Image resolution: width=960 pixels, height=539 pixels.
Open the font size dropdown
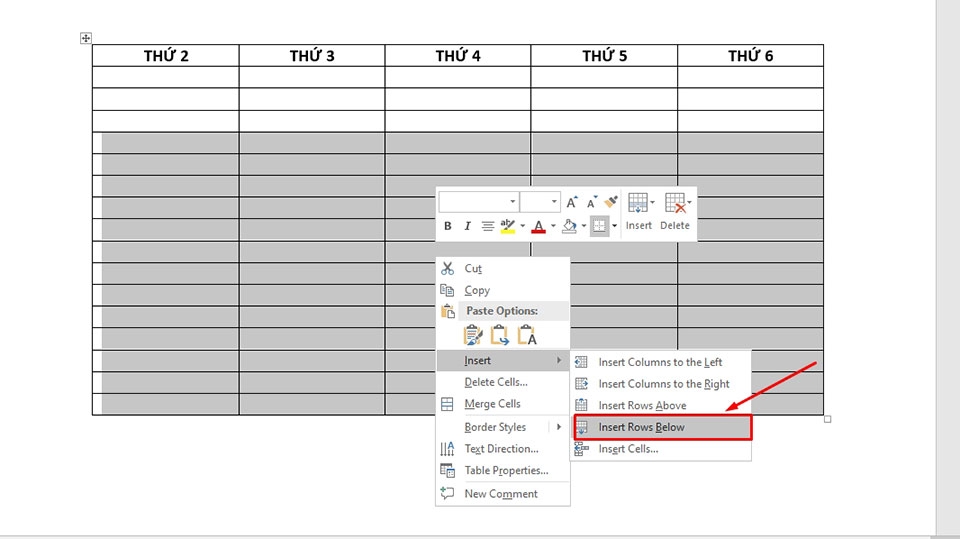point(554,202)
